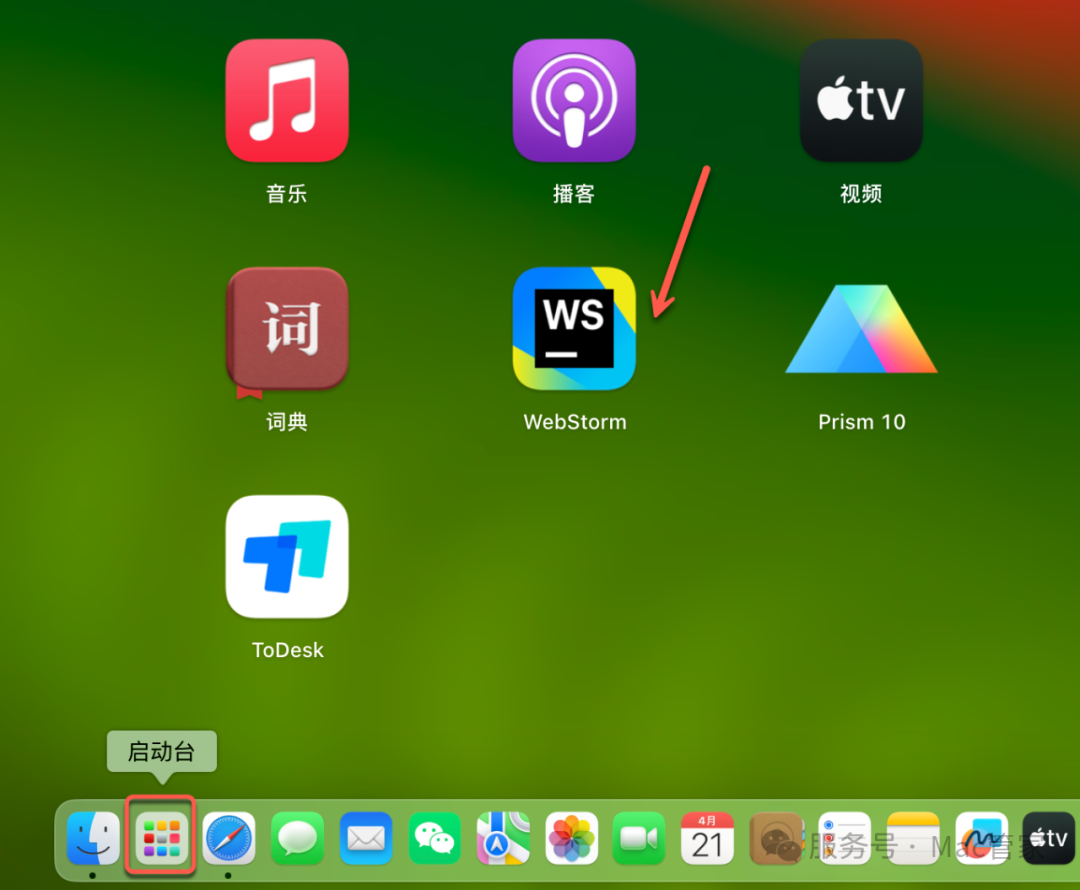Open the Mail app in the Dock
This screenshot has width=1080, height=890.
point(366,838)
